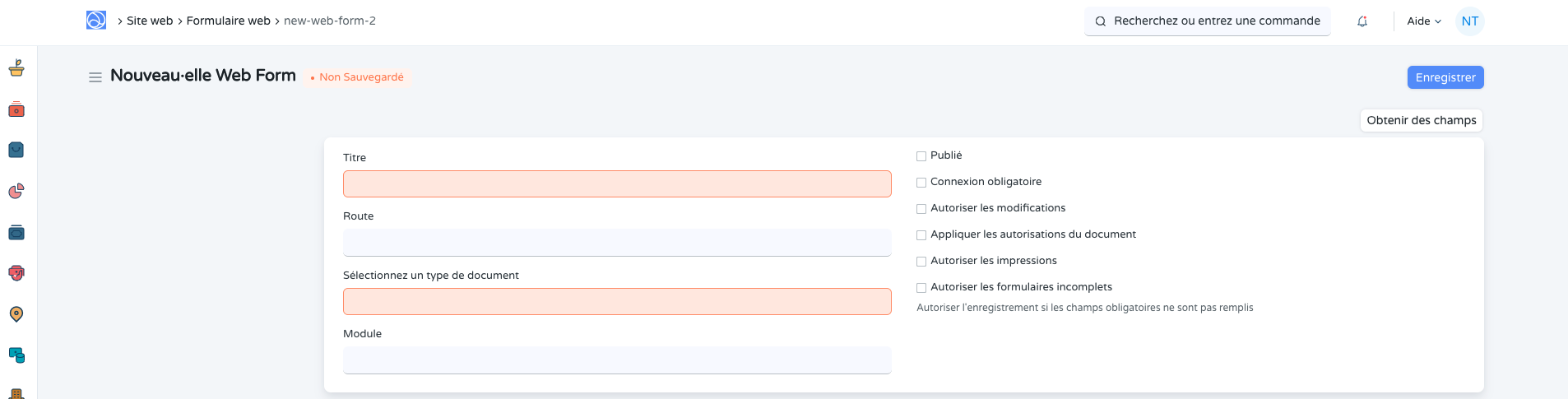Check Connexion obligatoire
This screenshot has width=1568, height=399.
pyautogui.click(x=921, y=183)
